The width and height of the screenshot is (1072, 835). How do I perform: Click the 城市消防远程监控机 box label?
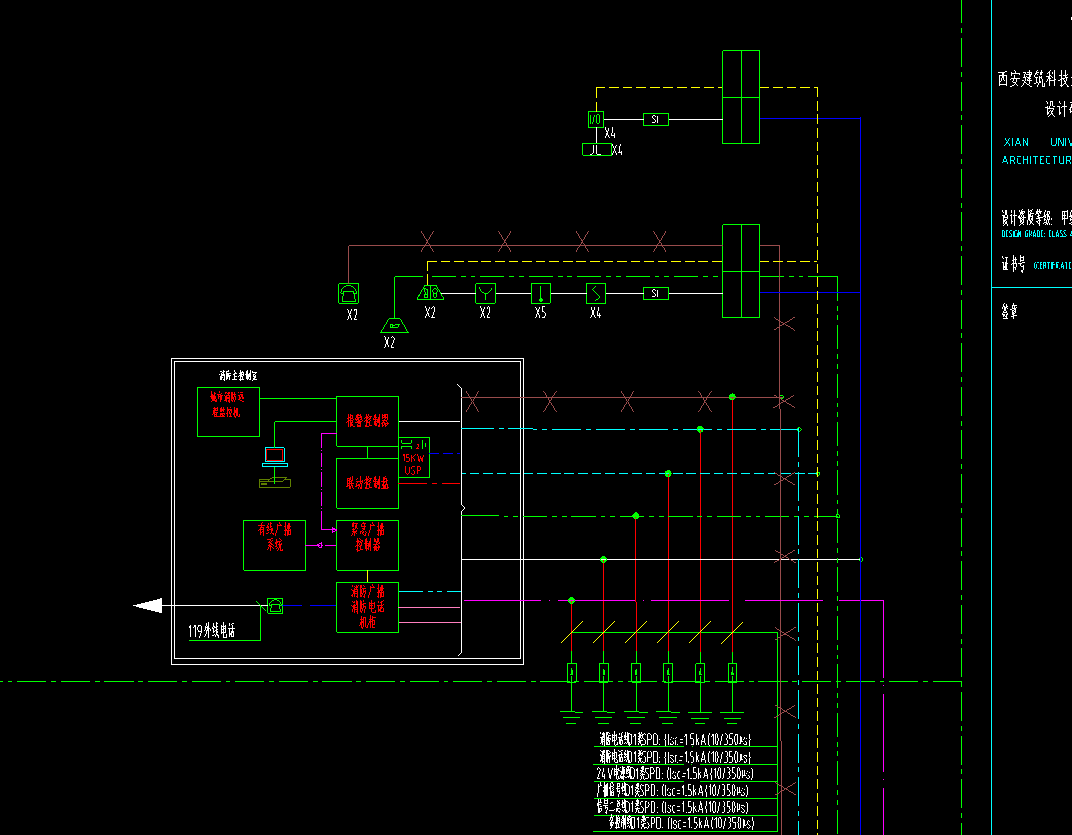click(227, 404)
